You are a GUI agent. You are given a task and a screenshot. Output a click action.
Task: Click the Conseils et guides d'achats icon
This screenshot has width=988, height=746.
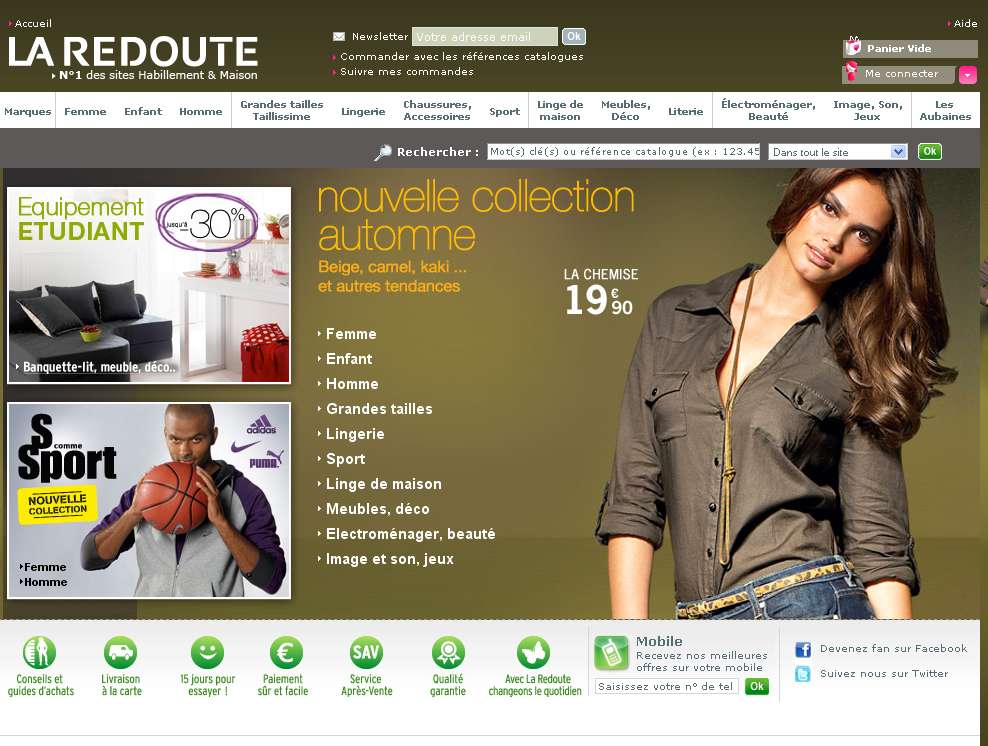(x=39, y=653)
